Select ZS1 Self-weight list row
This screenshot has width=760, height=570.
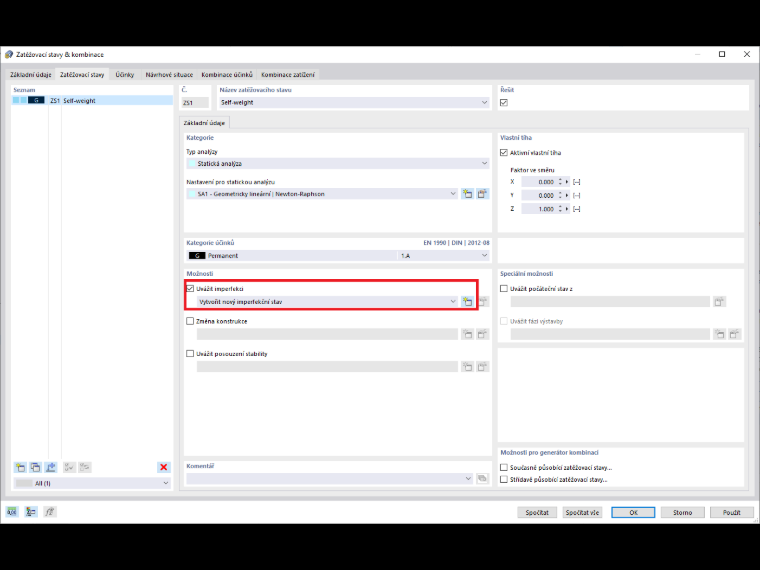pos(92,100)
